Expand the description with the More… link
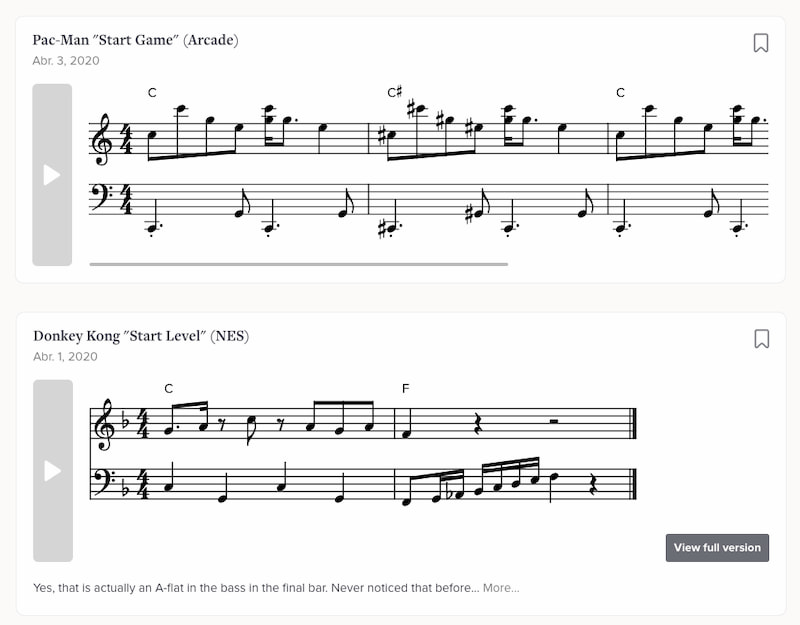800x625 pixels. coord(501,587)
